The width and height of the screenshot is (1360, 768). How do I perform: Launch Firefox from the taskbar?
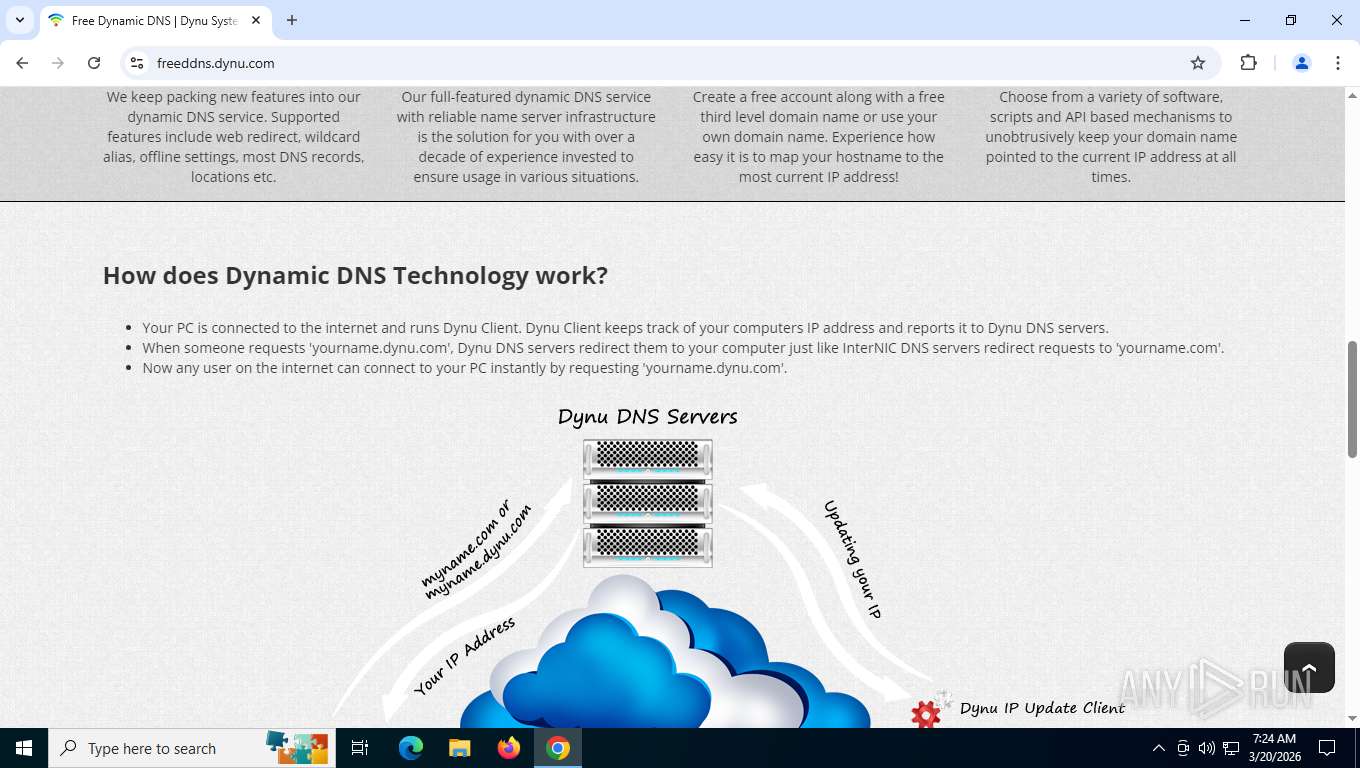[x=509, y=748]
